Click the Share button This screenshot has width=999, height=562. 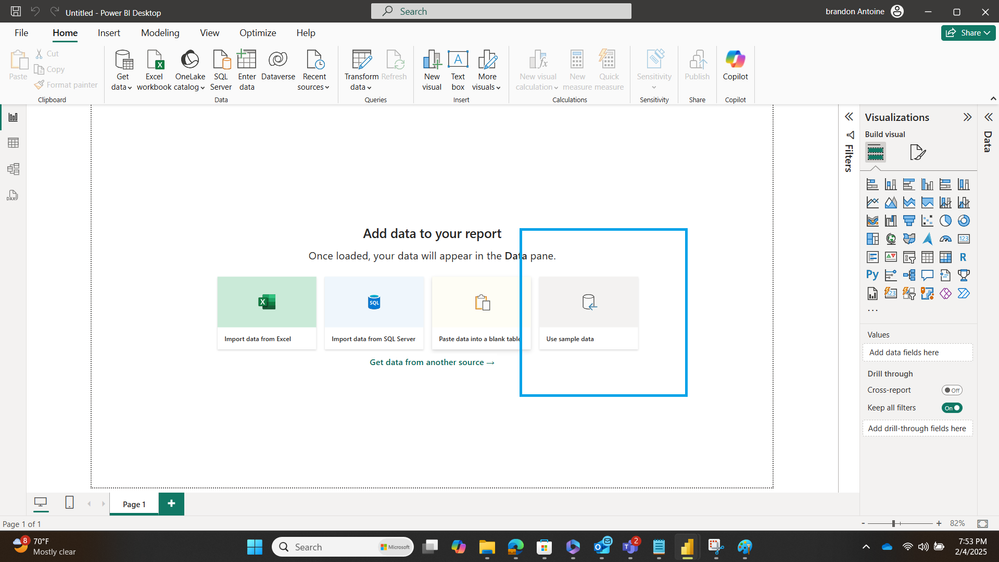(x=968, y=32)
